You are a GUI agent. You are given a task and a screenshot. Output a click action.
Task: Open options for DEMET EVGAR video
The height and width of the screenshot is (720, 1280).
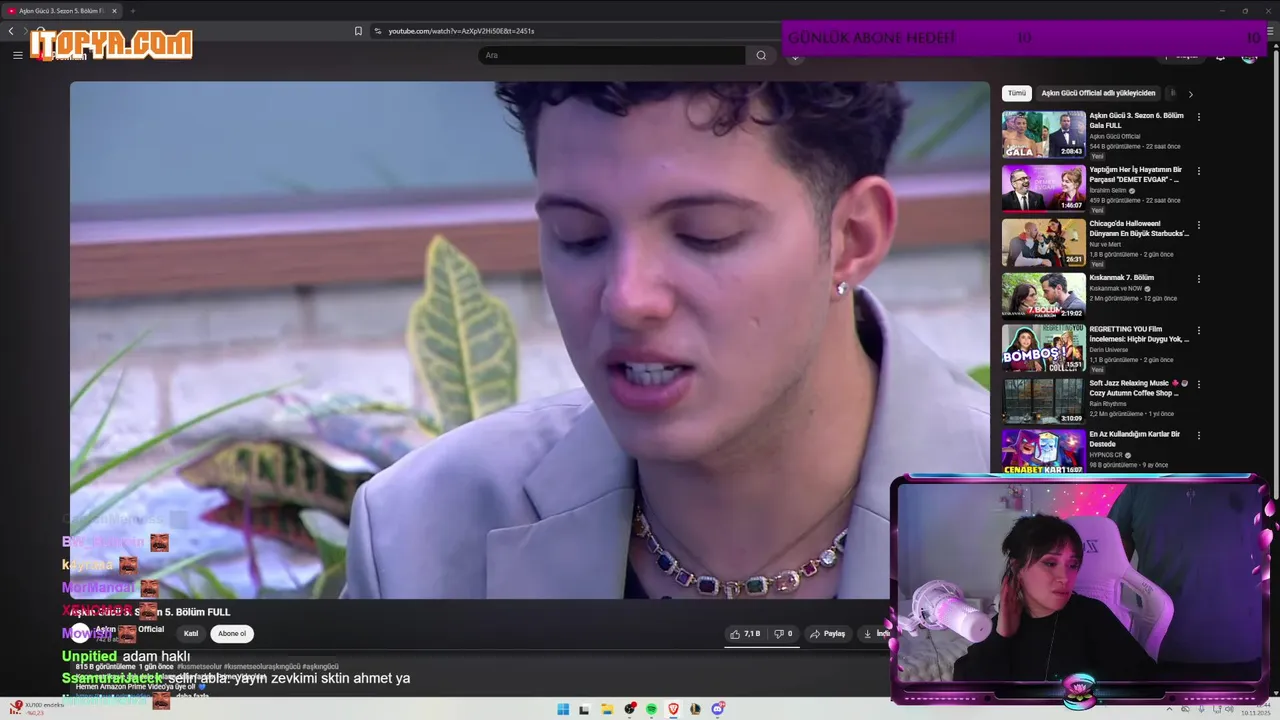pyautogui.click(x=1198, y=171)
